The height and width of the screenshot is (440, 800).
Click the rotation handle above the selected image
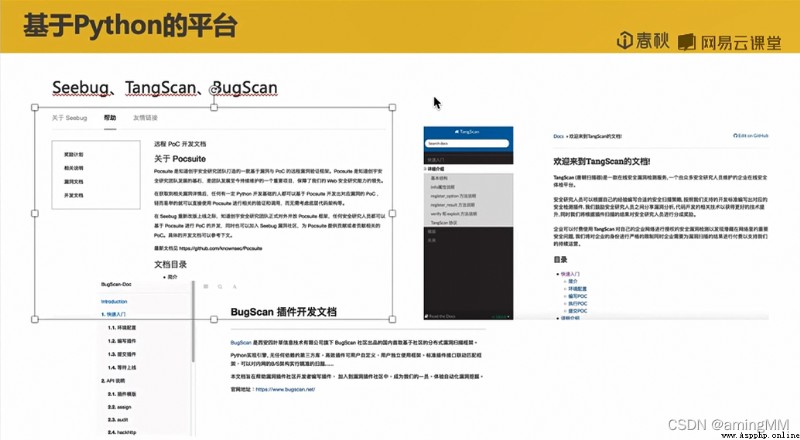[214, 90]
